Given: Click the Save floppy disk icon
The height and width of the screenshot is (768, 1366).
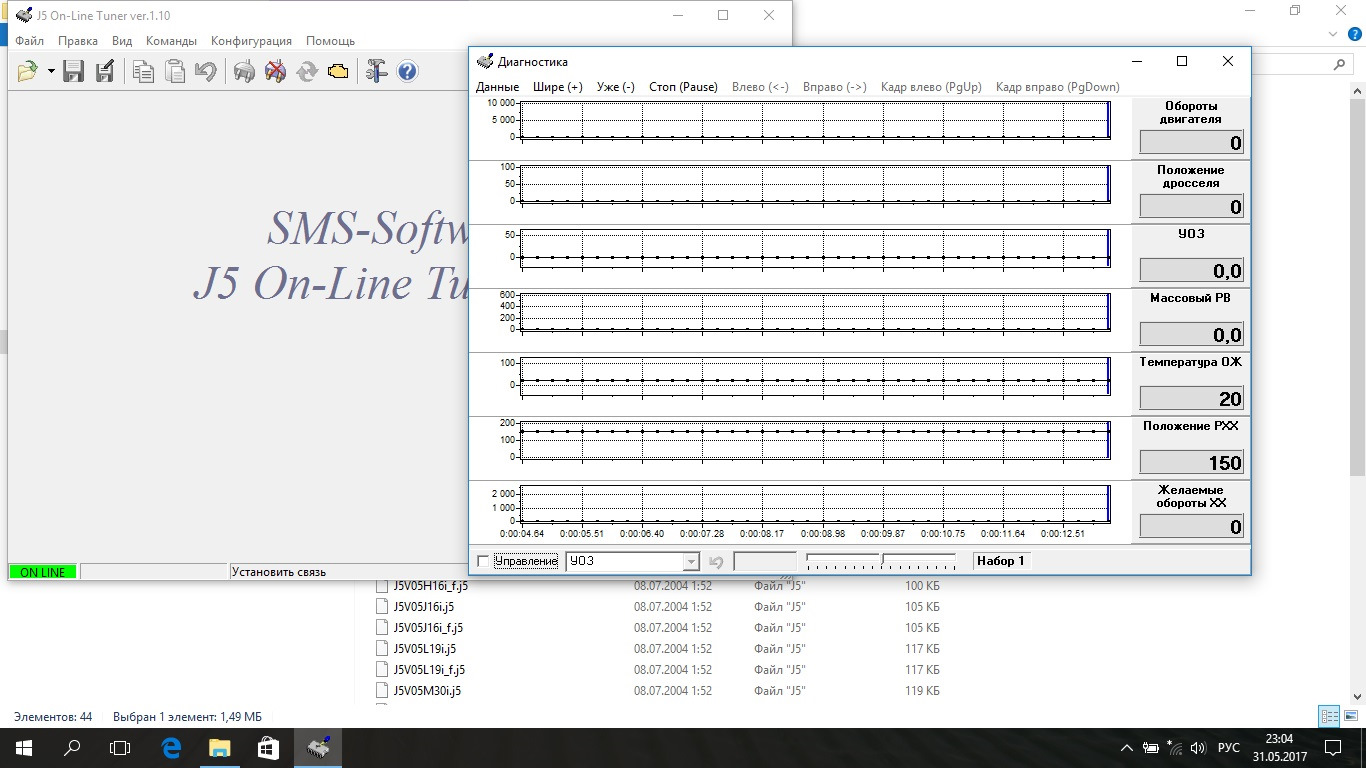Looking at the screenshot, I should pyautogui.click(x=73, y=71).
